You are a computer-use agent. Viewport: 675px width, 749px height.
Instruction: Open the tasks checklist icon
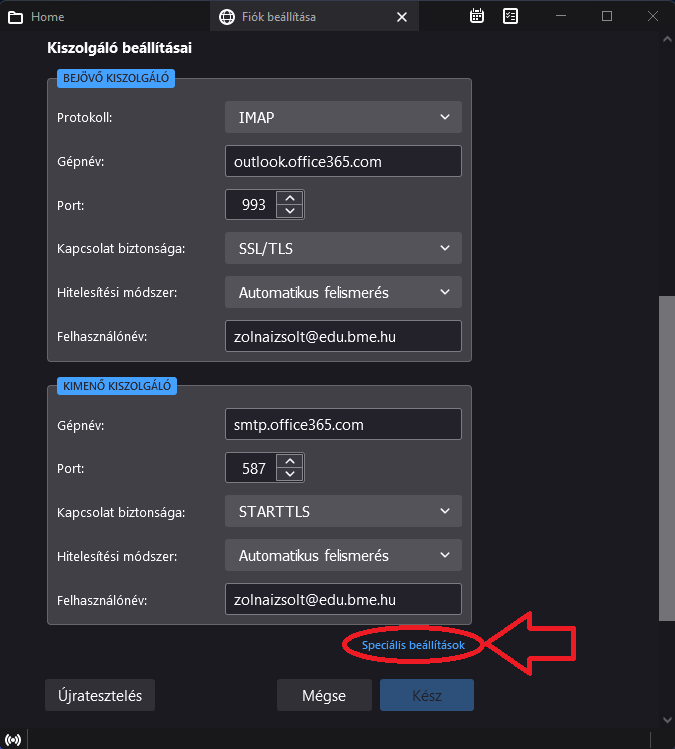(510, 16)
